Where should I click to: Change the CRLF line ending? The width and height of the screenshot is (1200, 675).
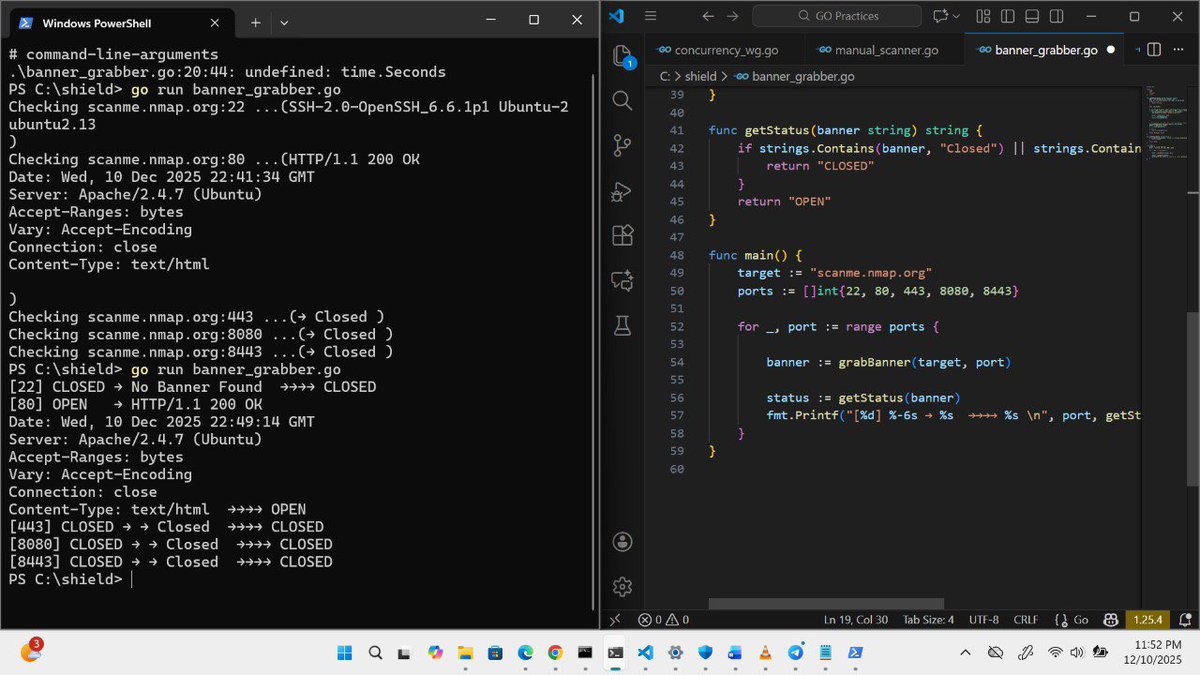pos(1026,620)
